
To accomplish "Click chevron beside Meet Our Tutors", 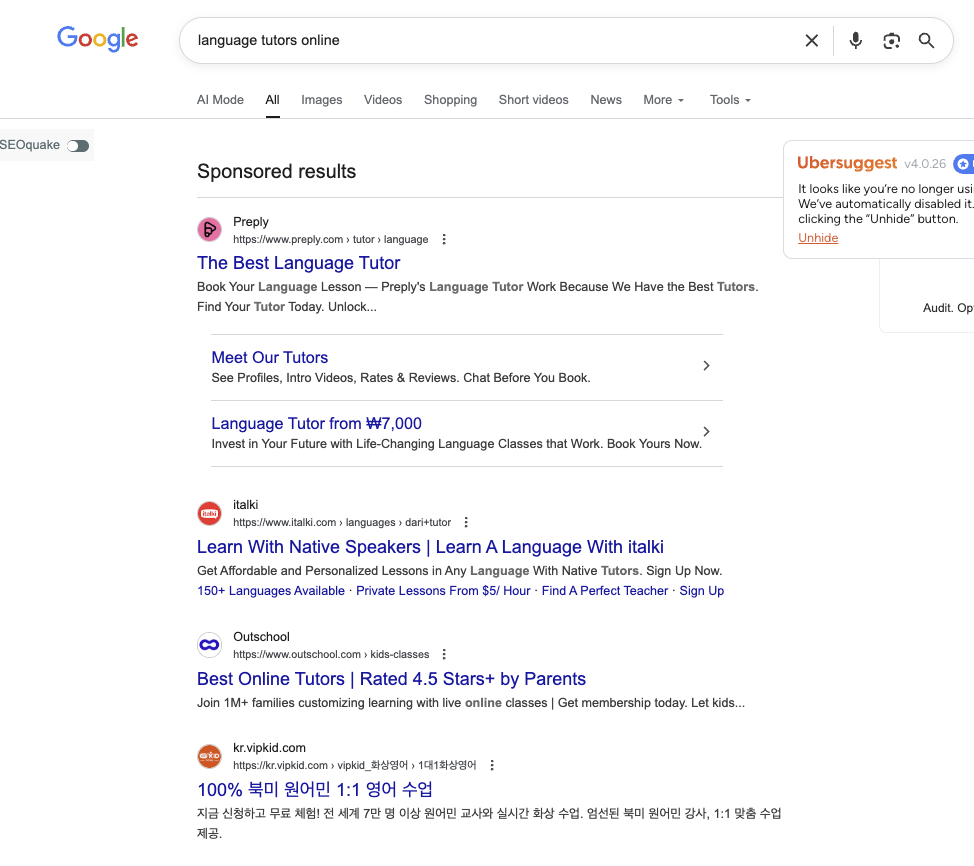I will tap(706, 366).
